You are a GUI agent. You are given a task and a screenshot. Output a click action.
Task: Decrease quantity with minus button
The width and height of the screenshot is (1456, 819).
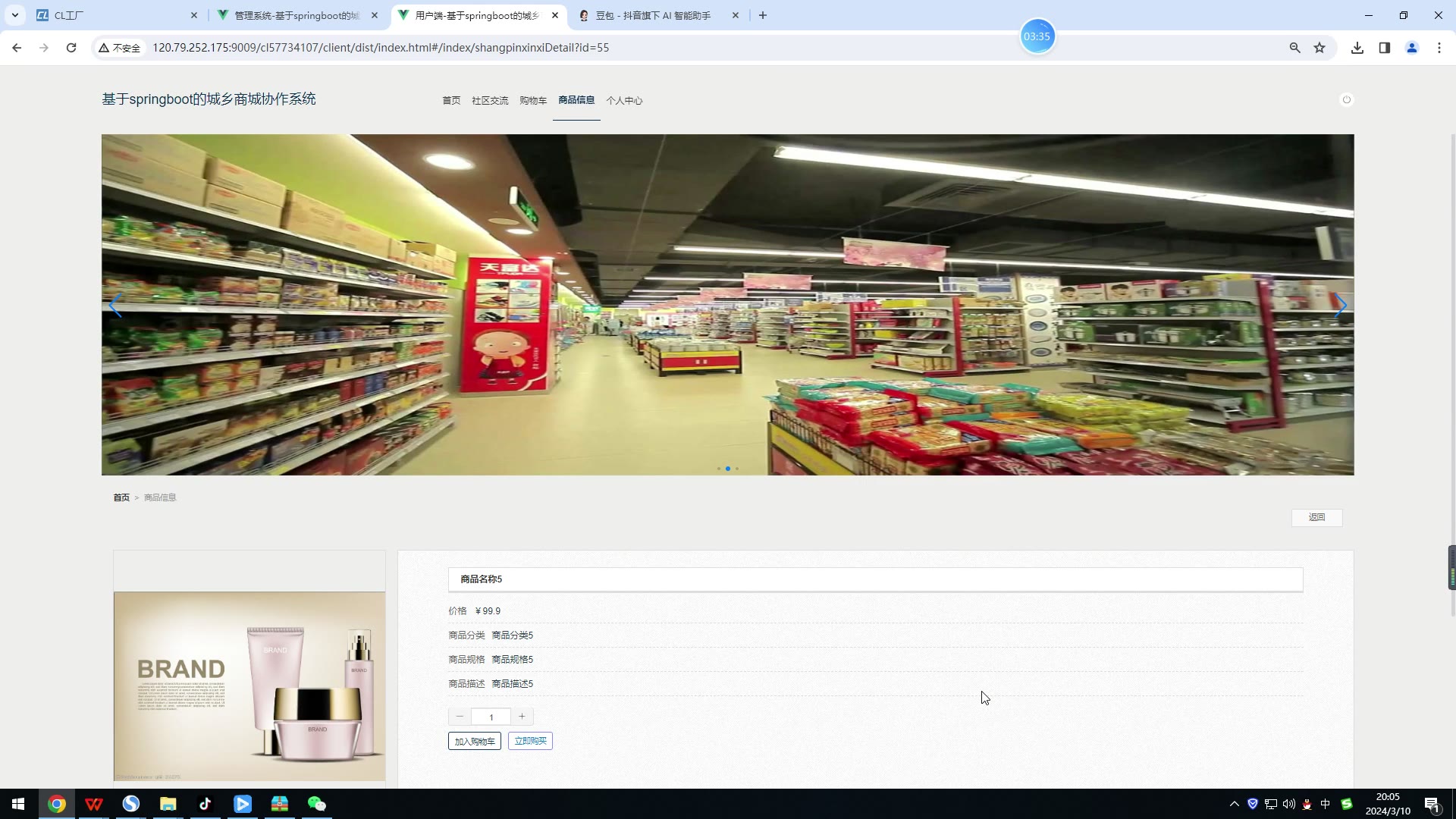click(460, 717)
